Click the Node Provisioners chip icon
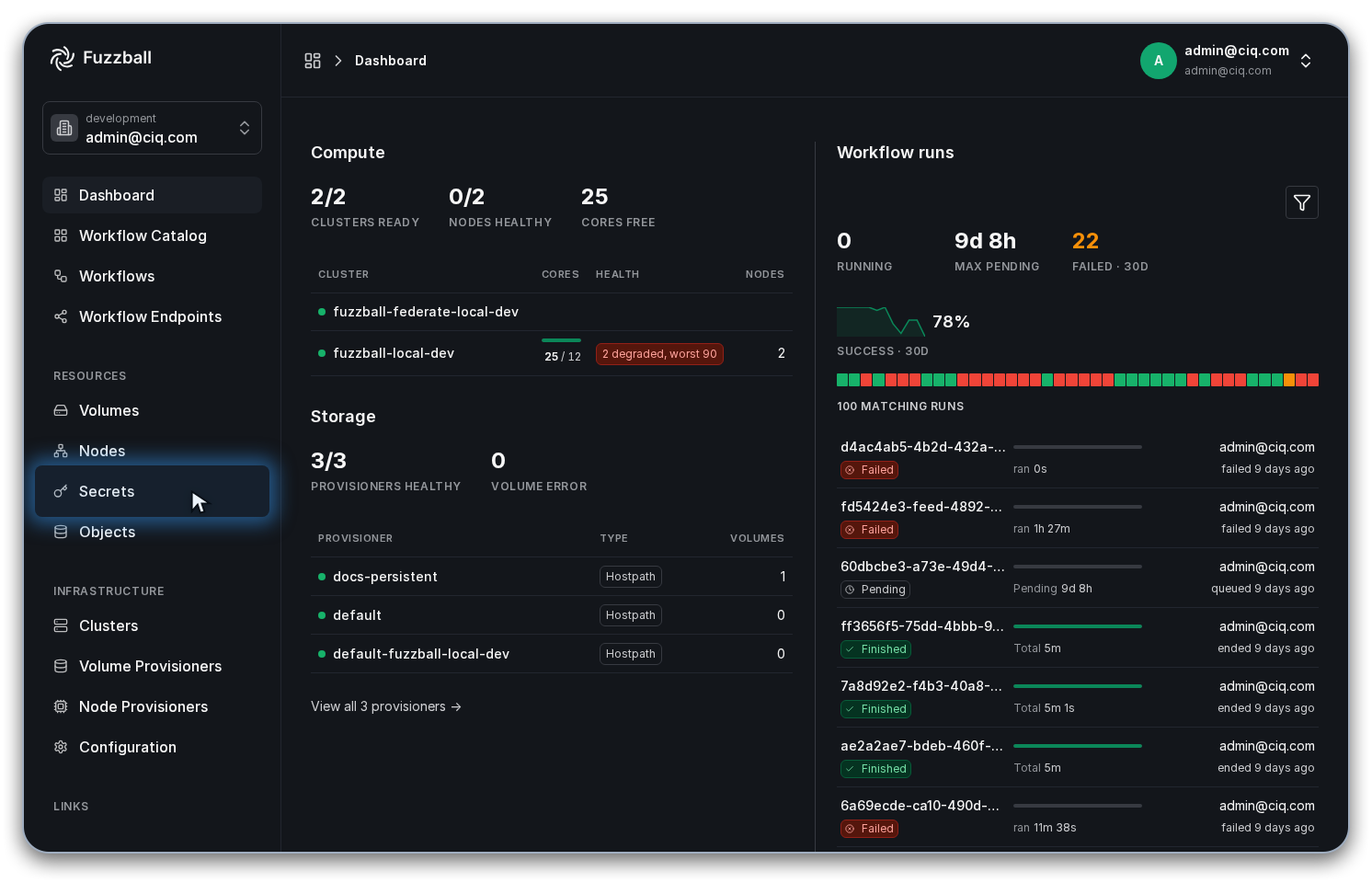Viewport: 1372px width, 883px height. (61, 706)
